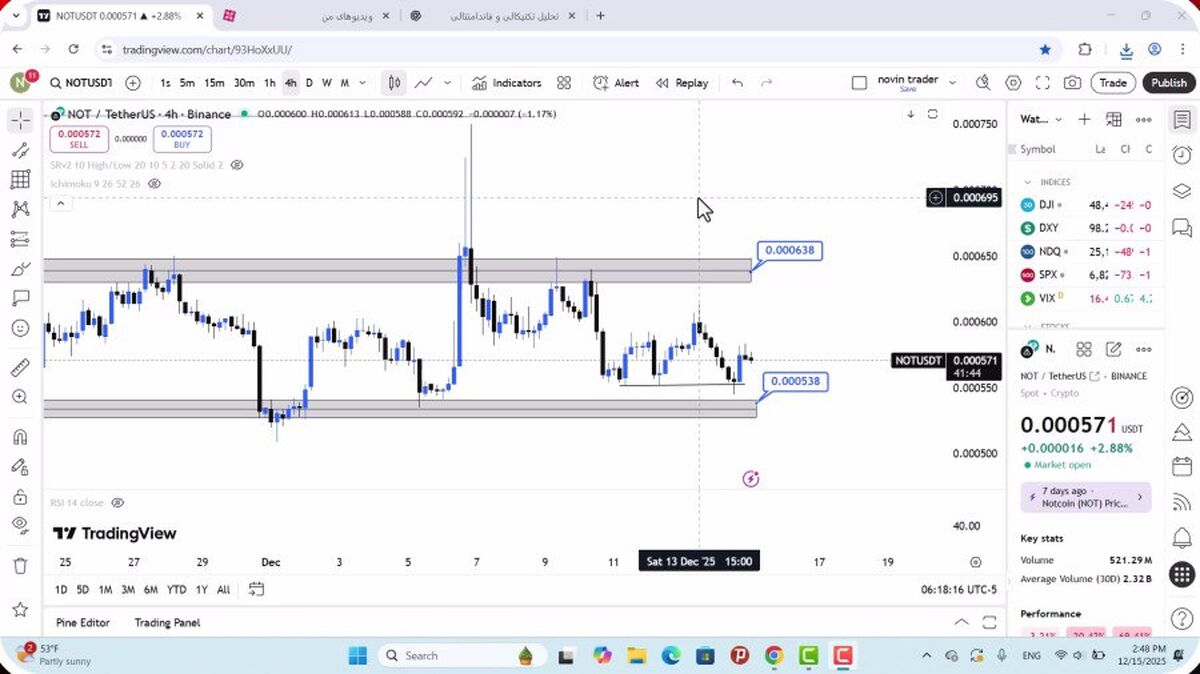Screen dimensions: 1200x674
Task: Open watchlist advanced view icon
Action: (1113, 119)
